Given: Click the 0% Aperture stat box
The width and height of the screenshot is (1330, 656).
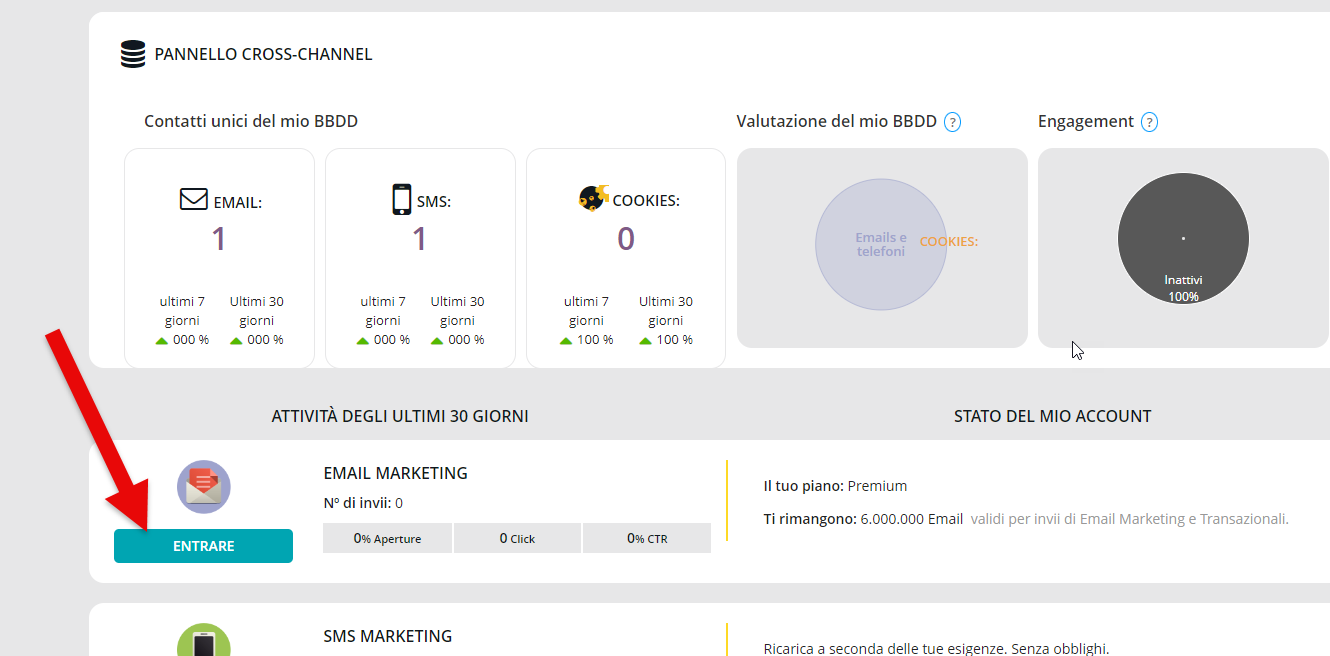Looking at the screenshot, I should (387, 538).
